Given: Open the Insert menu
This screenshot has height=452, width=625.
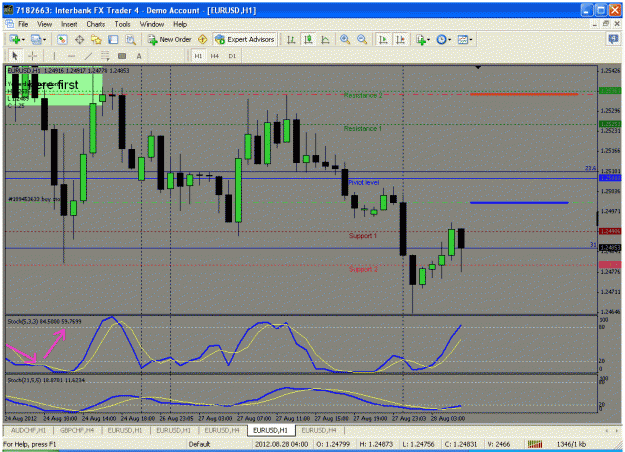Looking at the screenshot, I should point(69,24).
